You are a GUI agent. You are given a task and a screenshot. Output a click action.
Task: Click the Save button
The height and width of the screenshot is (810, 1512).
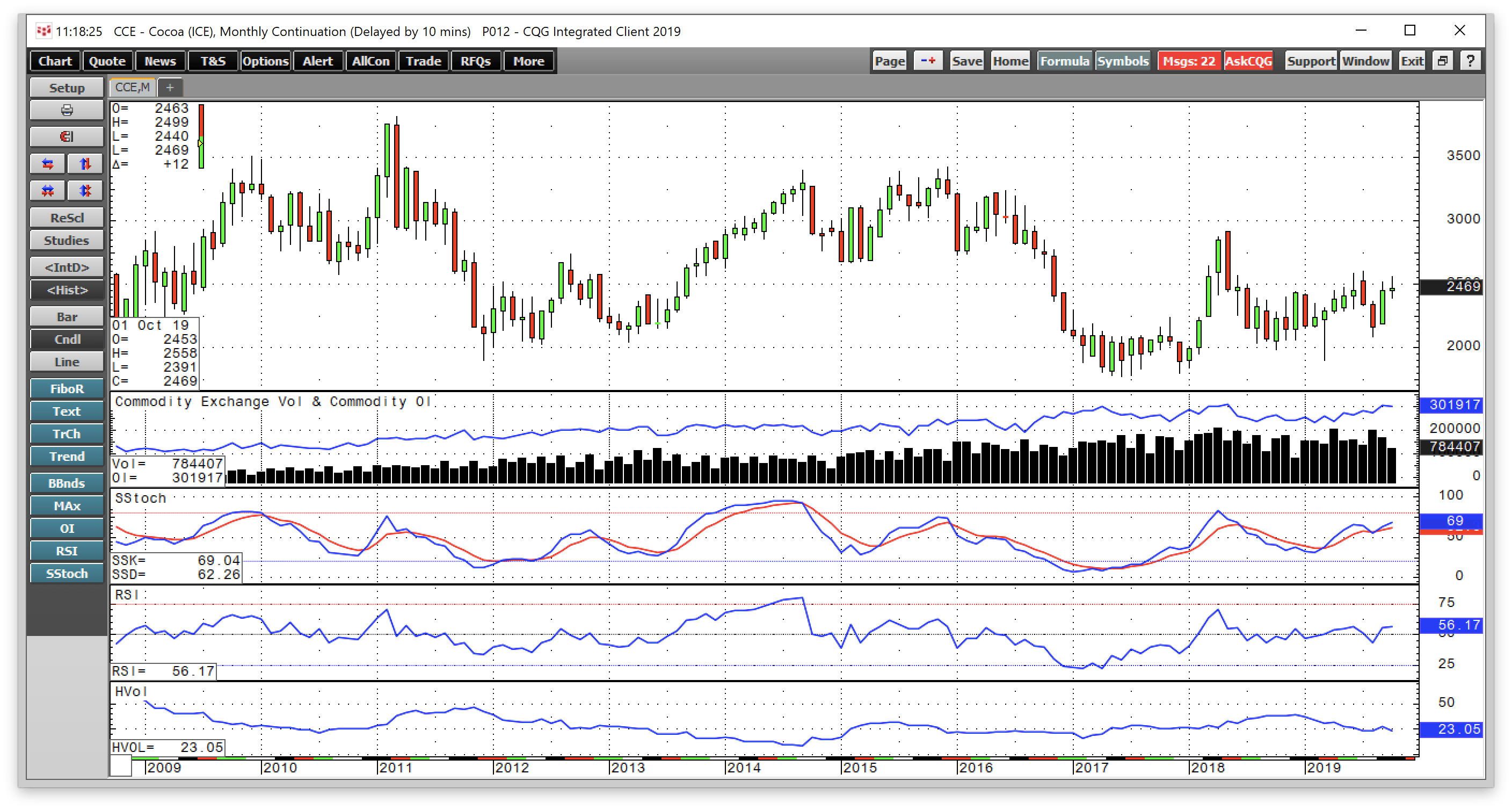point(966,60)
